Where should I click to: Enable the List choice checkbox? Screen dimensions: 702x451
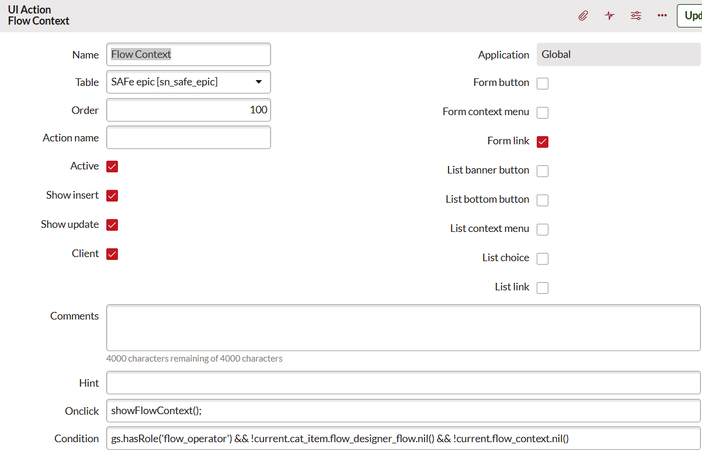pos(543,258)
